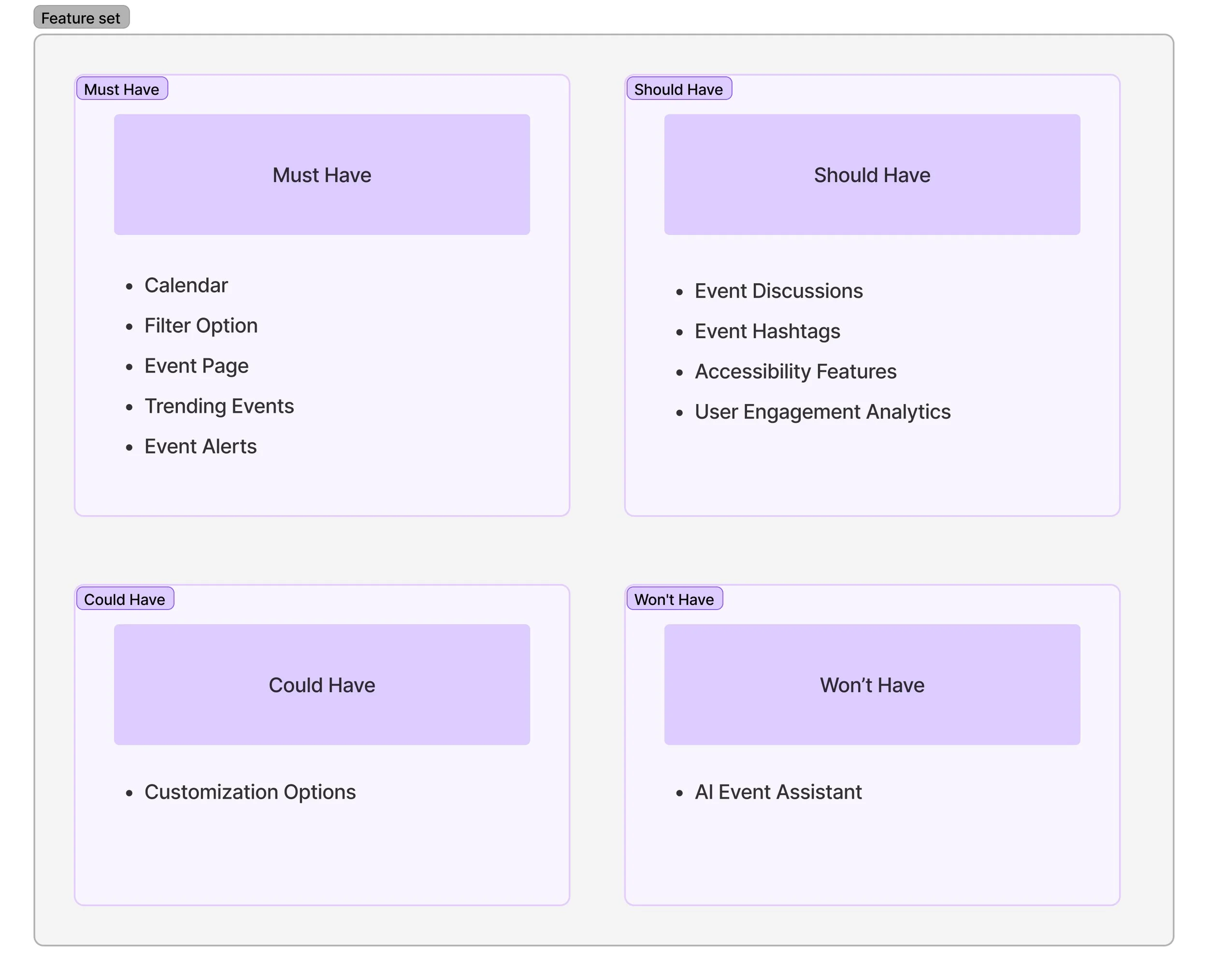Select the Event Hashtags list item
The width and height of the screenshot is (1208, 980).
pos(767,331)
